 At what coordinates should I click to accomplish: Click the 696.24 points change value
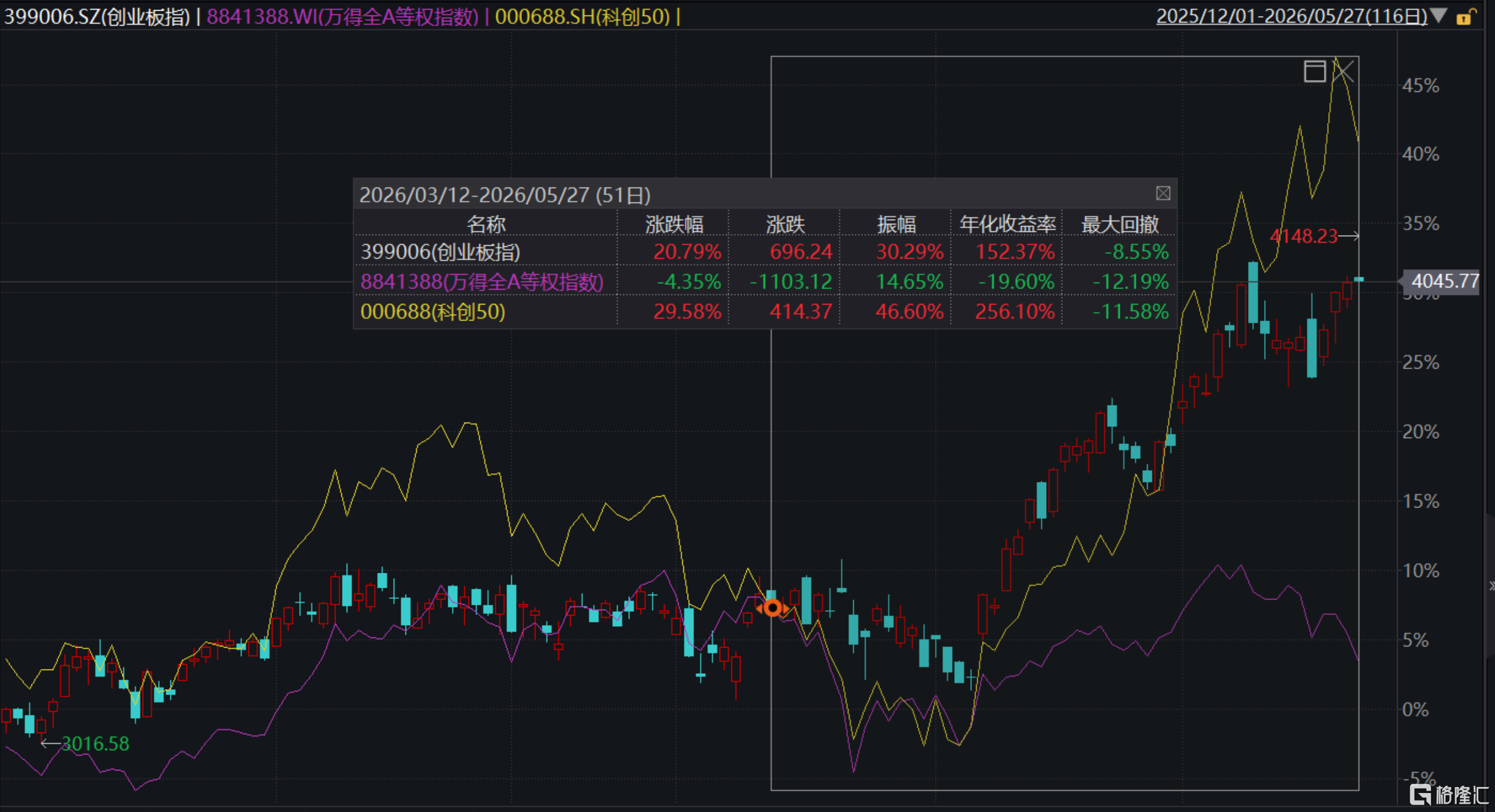800,252
